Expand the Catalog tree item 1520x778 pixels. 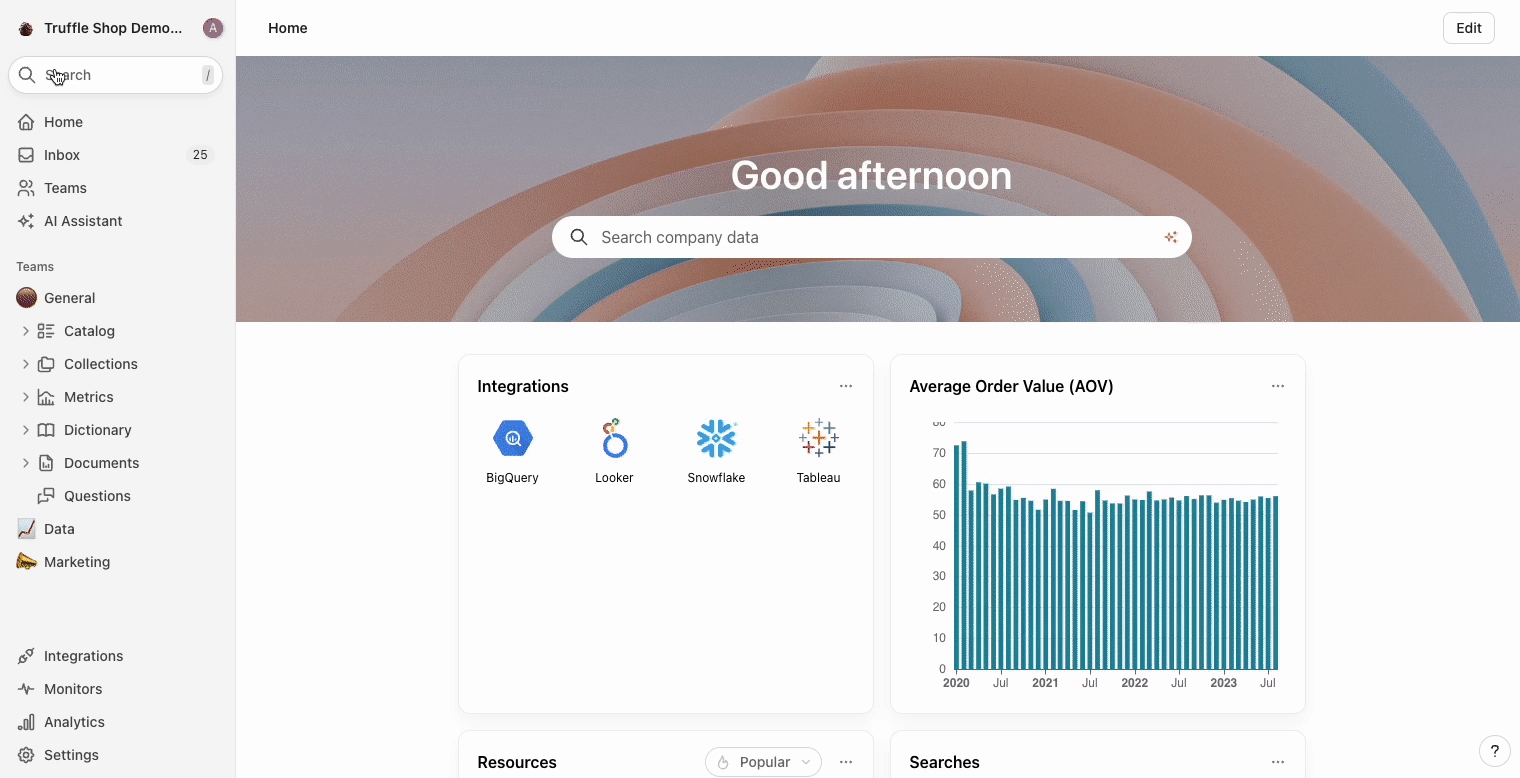point(26,331)
